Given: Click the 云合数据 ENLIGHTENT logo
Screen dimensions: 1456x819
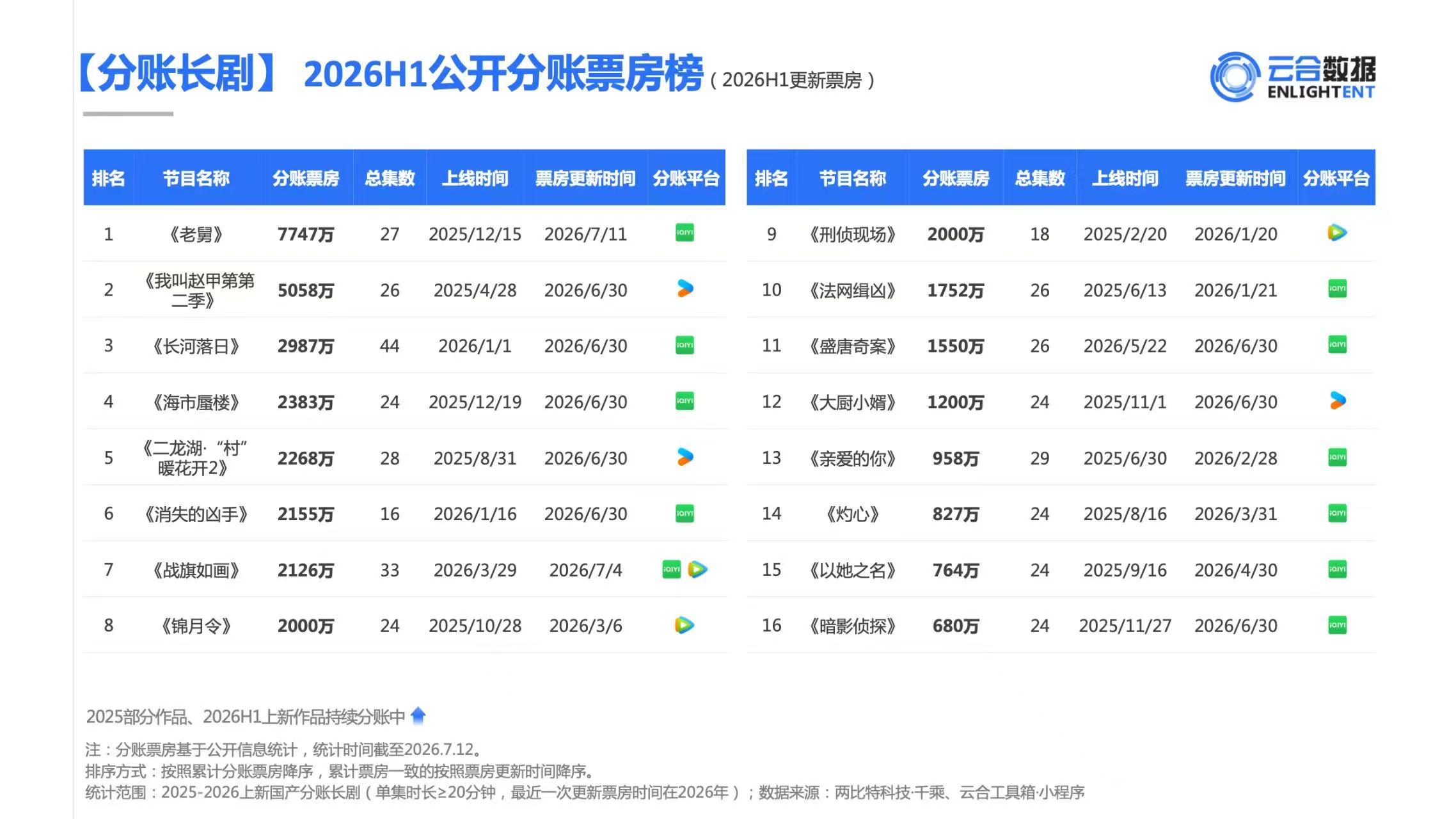Looking at the screenshot, I should [x=1292, y=77].
